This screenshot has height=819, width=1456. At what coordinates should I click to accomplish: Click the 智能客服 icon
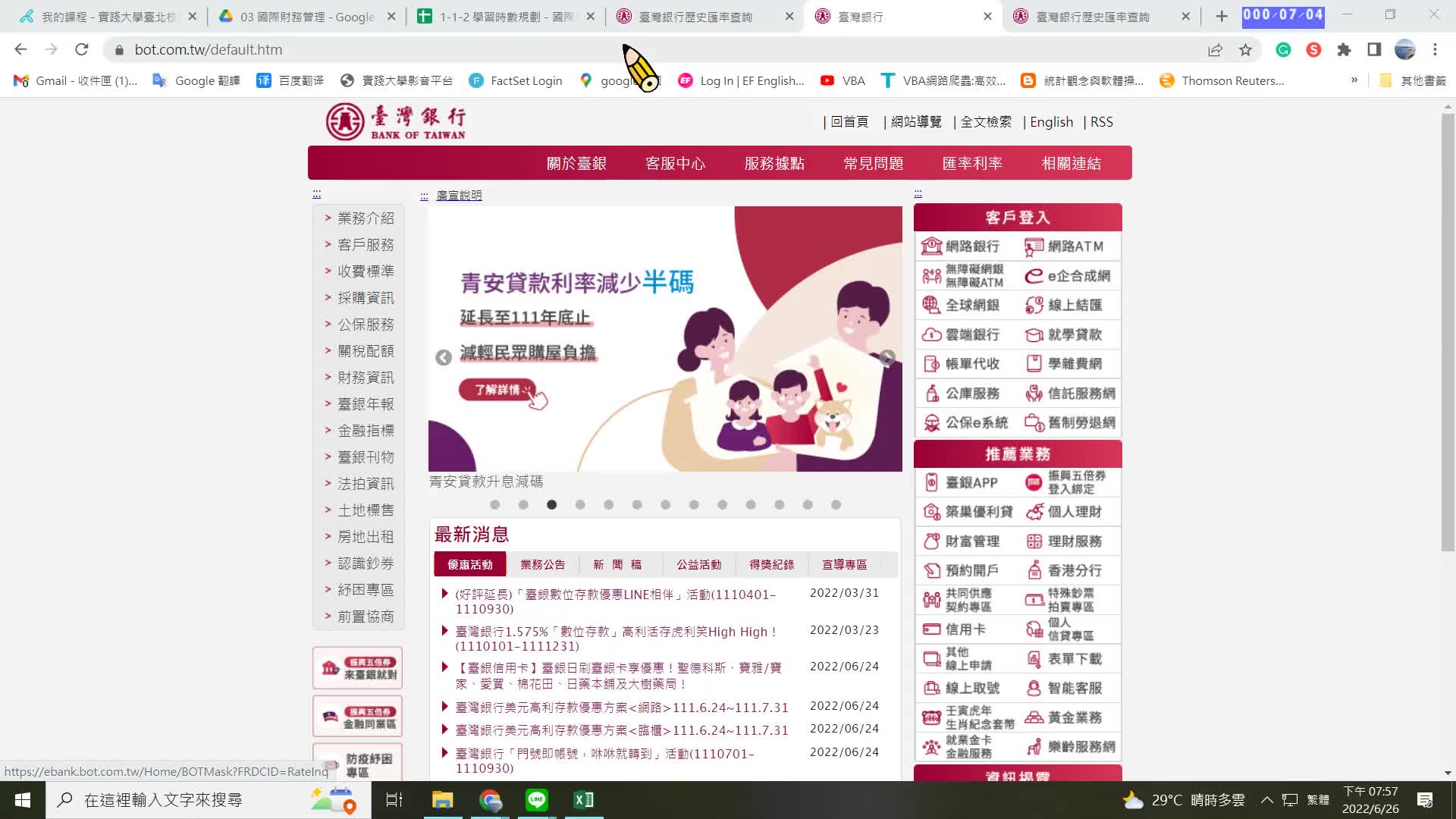pyautogui.click(x=1034, y=688)
